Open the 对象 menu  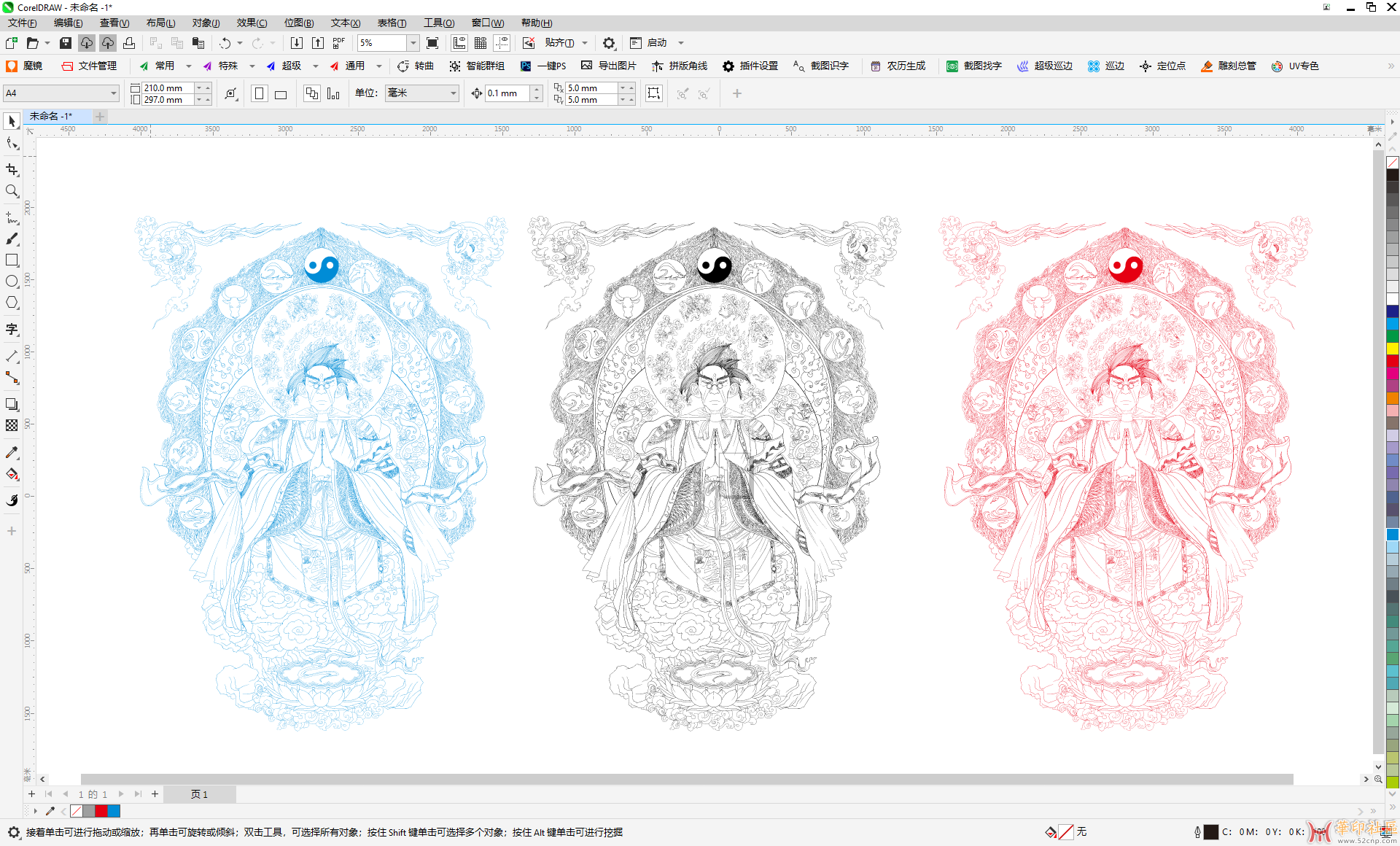coord(206,23)
